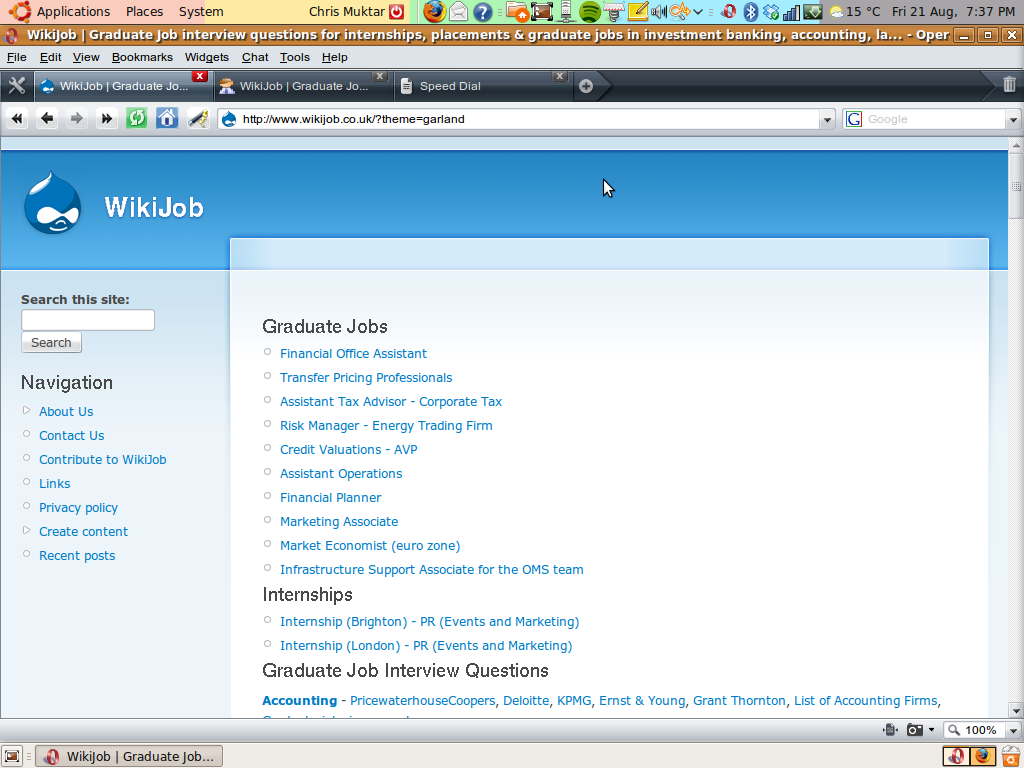The height and width of the screenshot is (768, 1024).
Task: Switch to the Speed Dial tab
Action: [x=483, y=86]
